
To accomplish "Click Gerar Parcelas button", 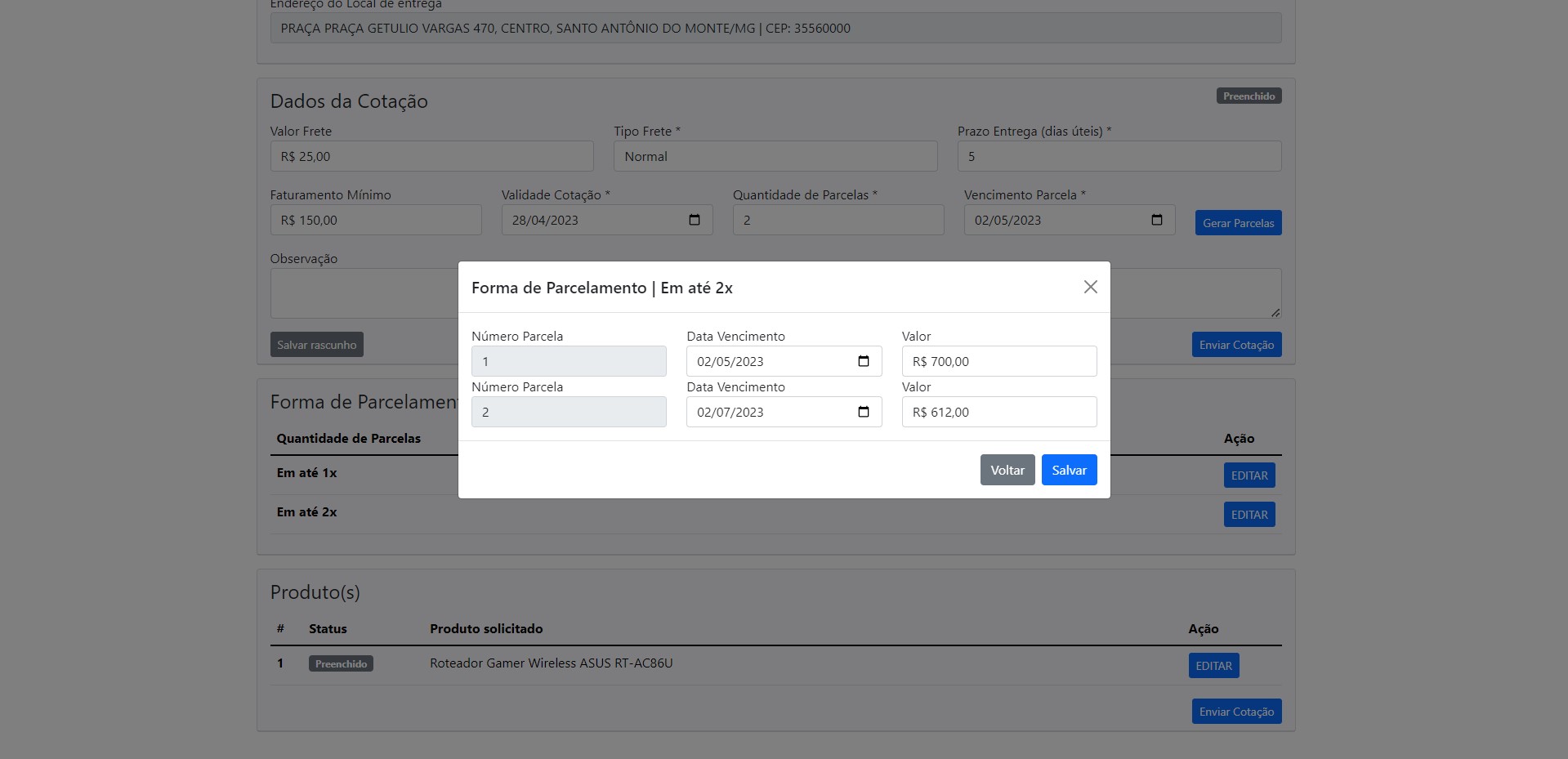I will [1238, 223].
